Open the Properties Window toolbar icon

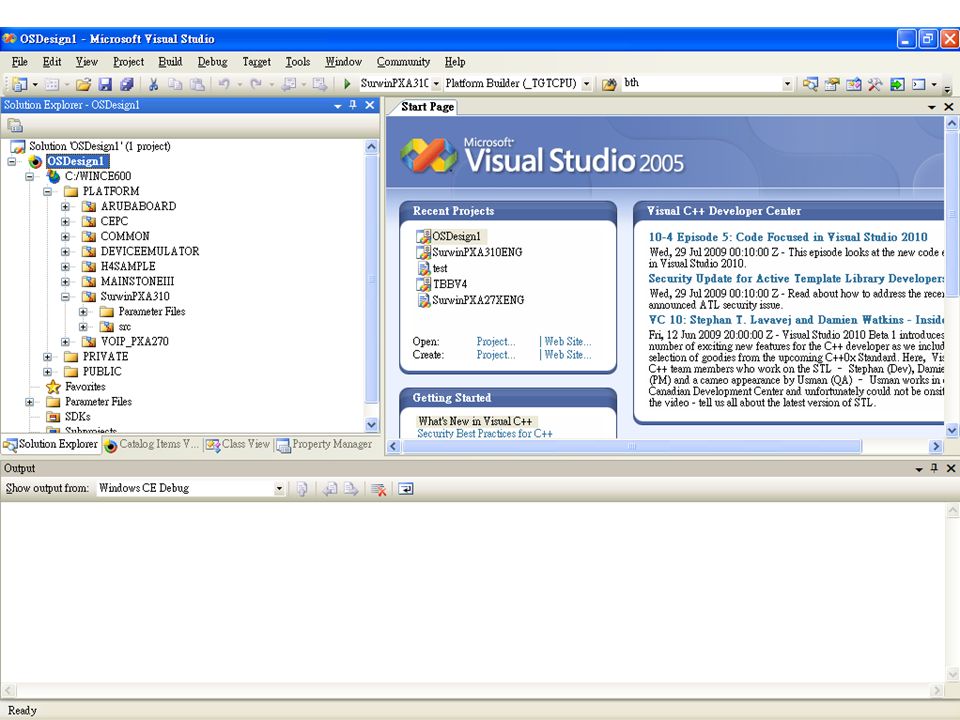pos(831,84)
